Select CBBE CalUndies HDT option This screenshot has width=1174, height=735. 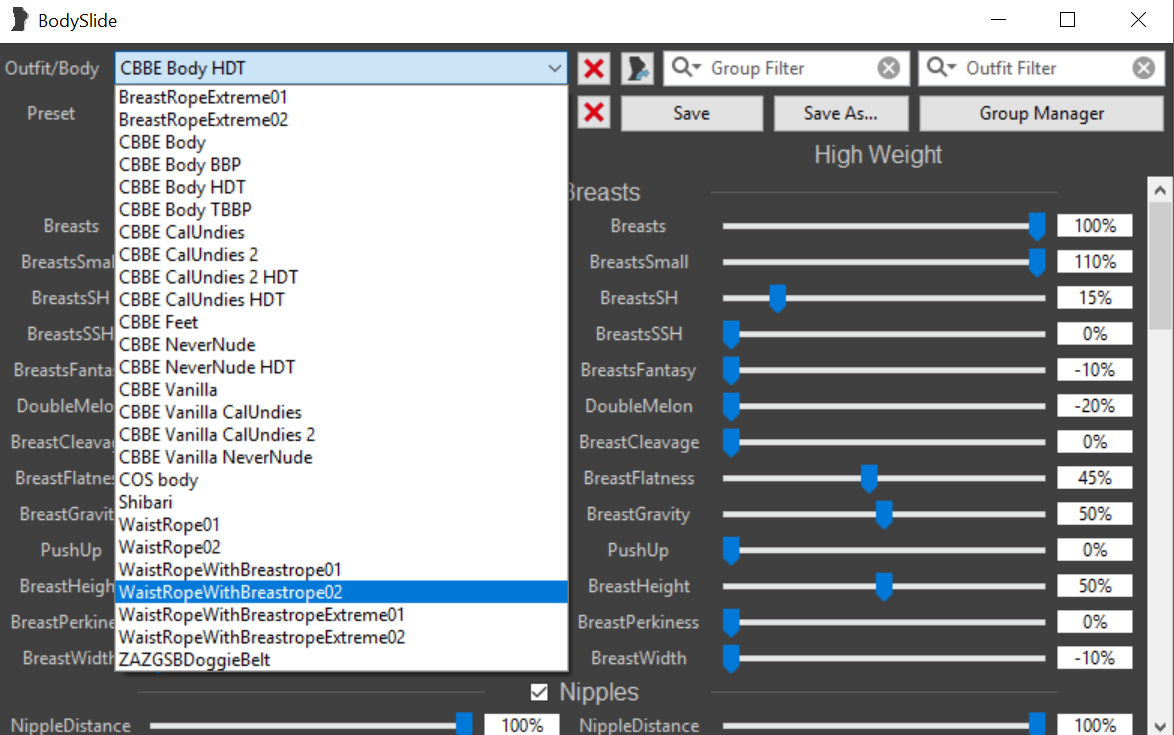341,299
